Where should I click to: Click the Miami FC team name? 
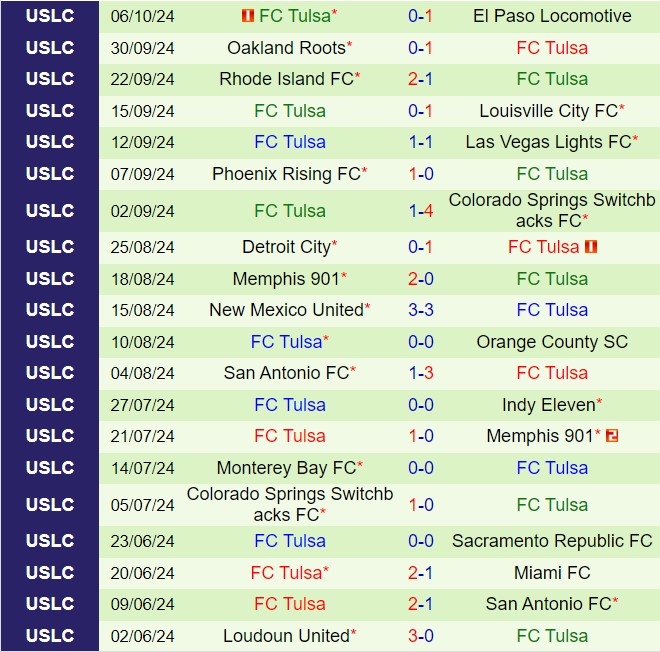click(x=552, y=573)
